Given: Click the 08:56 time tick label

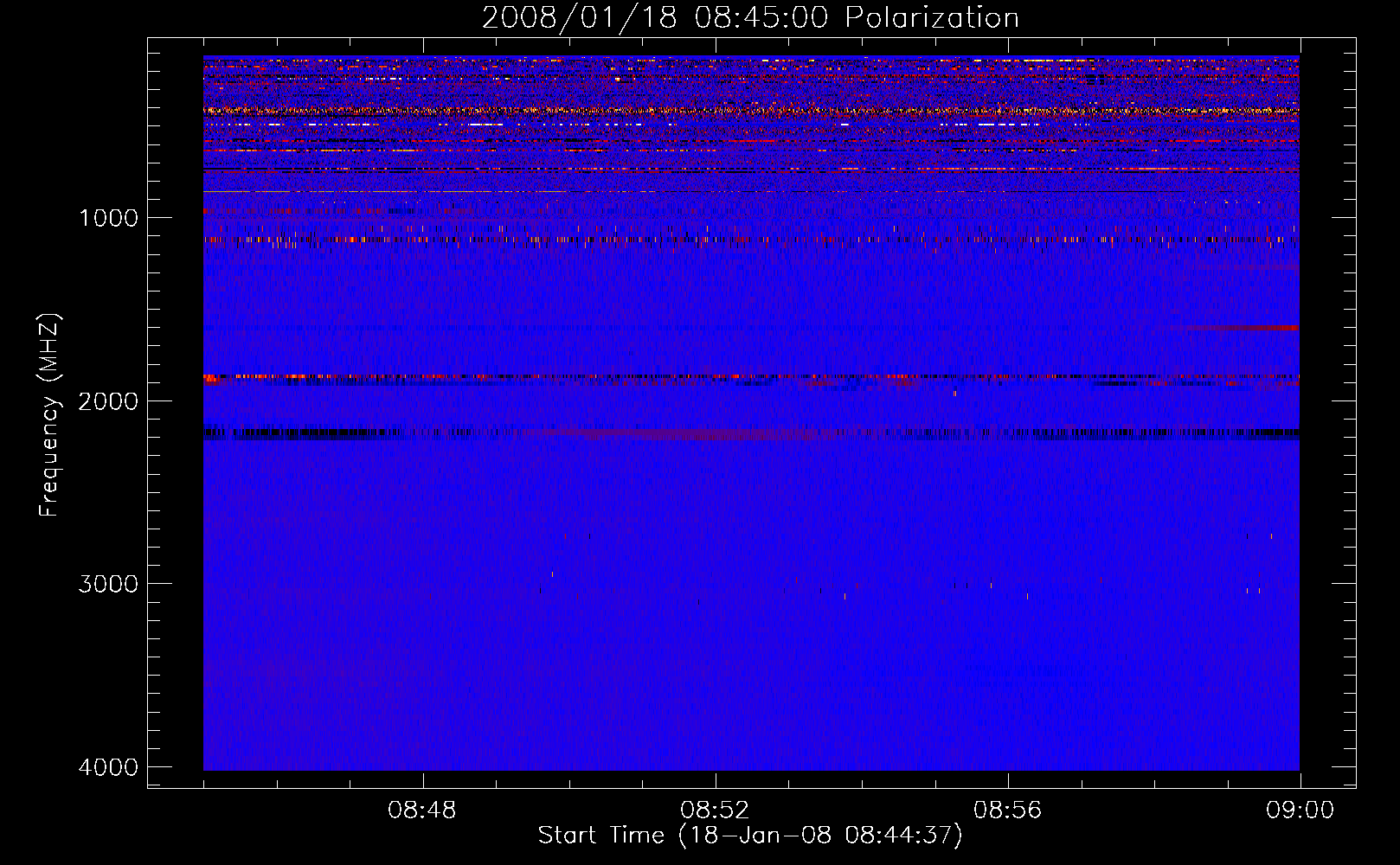Looking at the screenshot, I should (1007, 811).
